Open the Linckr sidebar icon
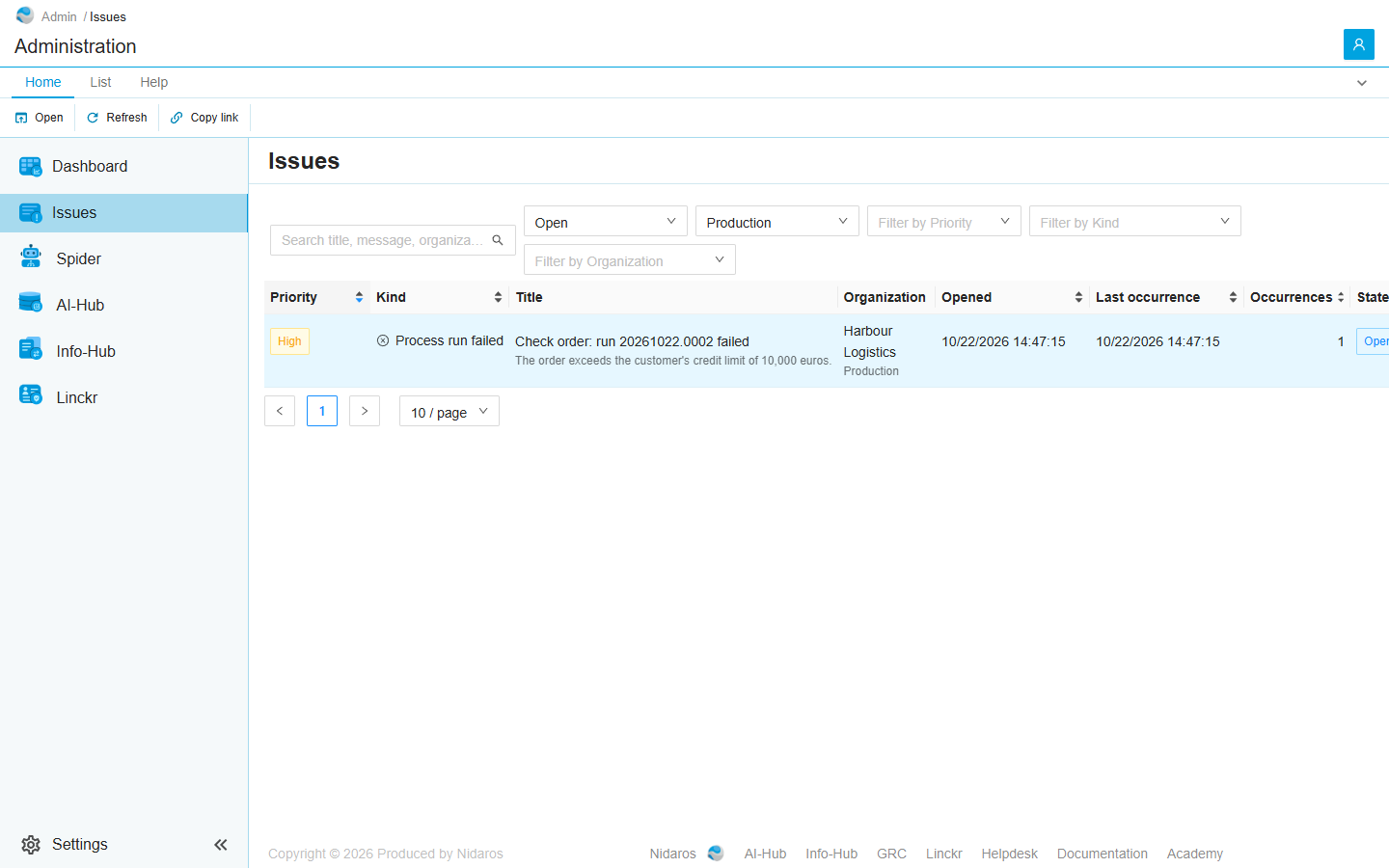 30,395
